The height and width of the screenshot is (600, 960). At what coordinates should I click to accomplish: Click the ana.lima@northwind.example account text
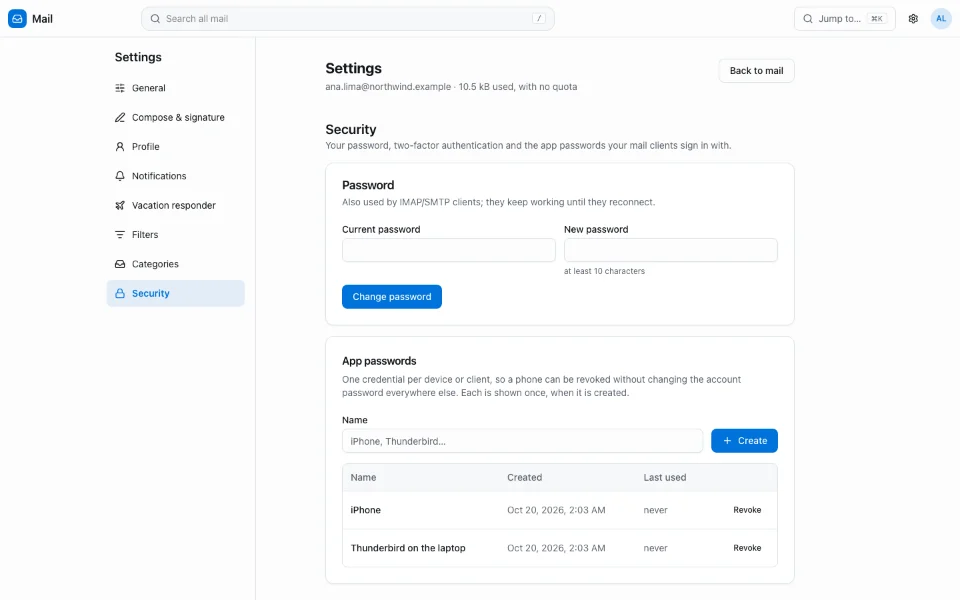pos(388,87)
